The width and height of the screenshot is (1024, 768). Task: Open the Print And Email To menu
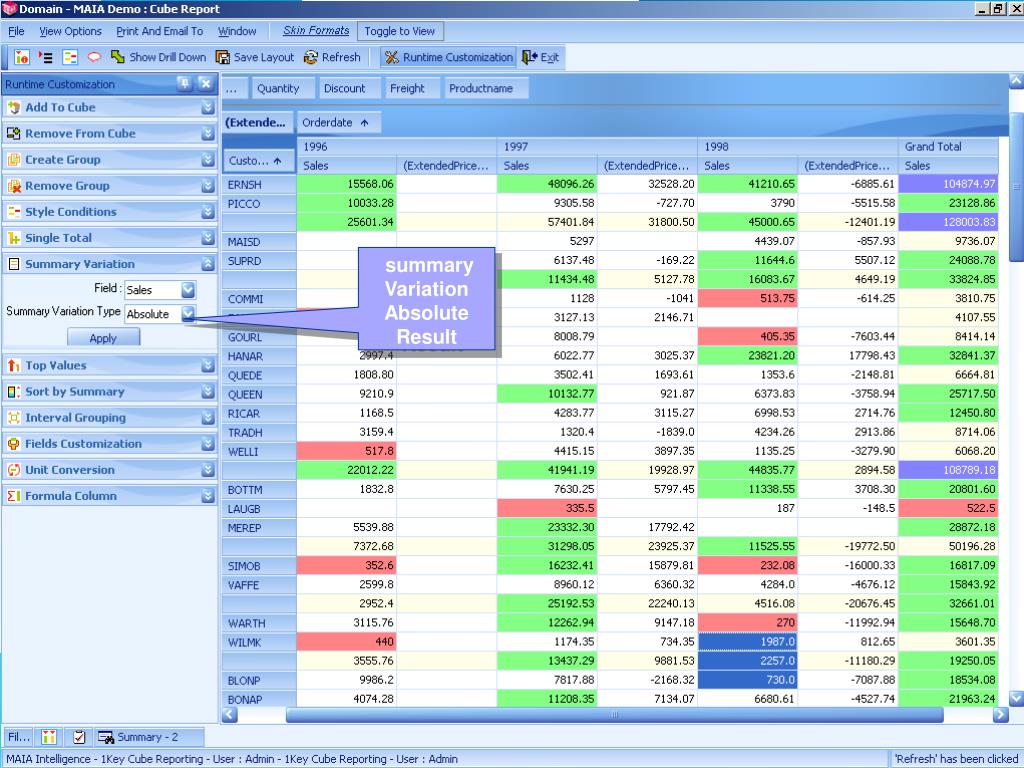159,31
